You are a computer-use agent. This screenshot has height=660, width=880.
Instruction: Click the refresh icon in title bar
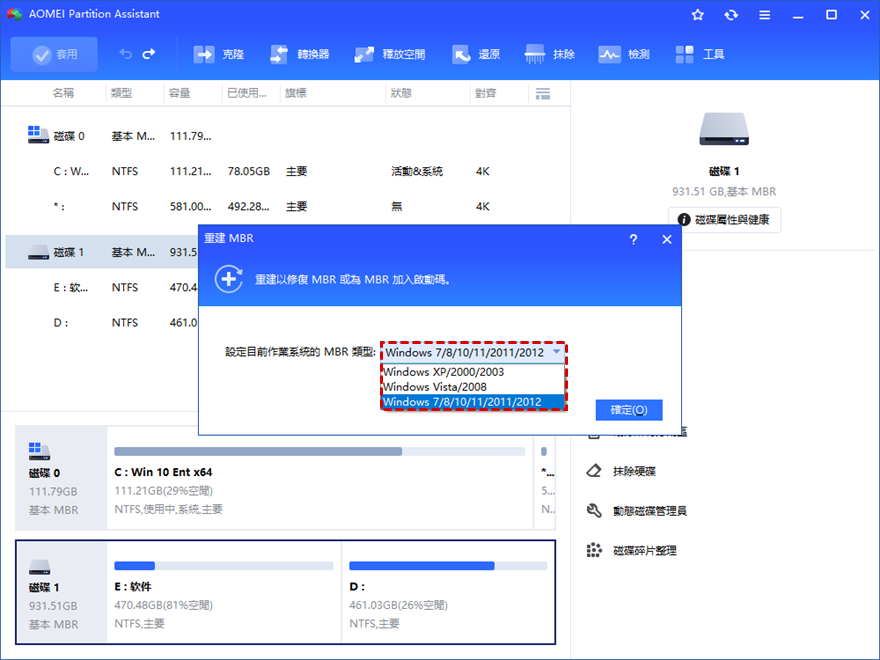point(731,15)
